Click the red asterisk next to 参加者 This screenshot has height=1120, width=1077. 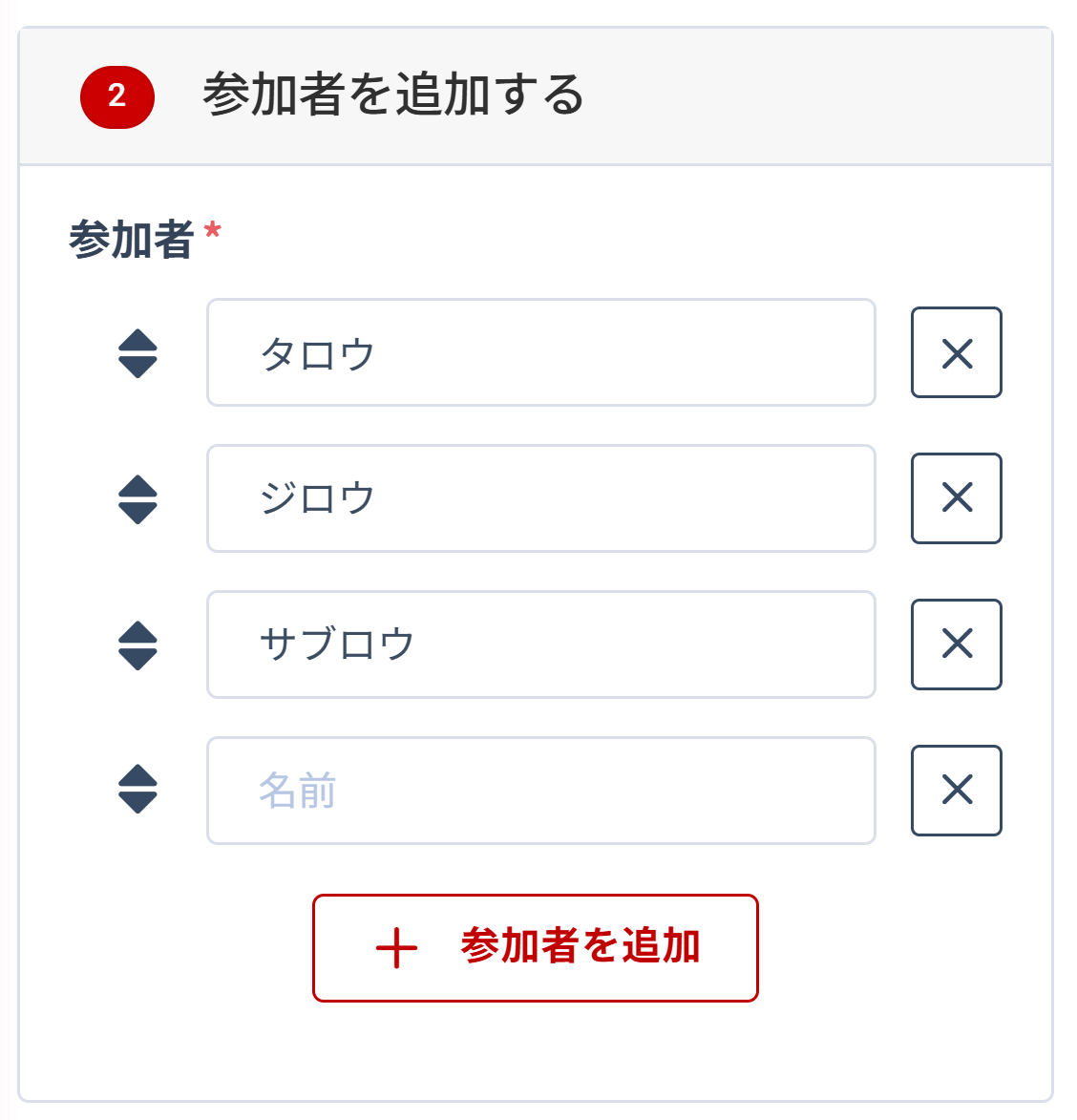[x=212, y=229]
